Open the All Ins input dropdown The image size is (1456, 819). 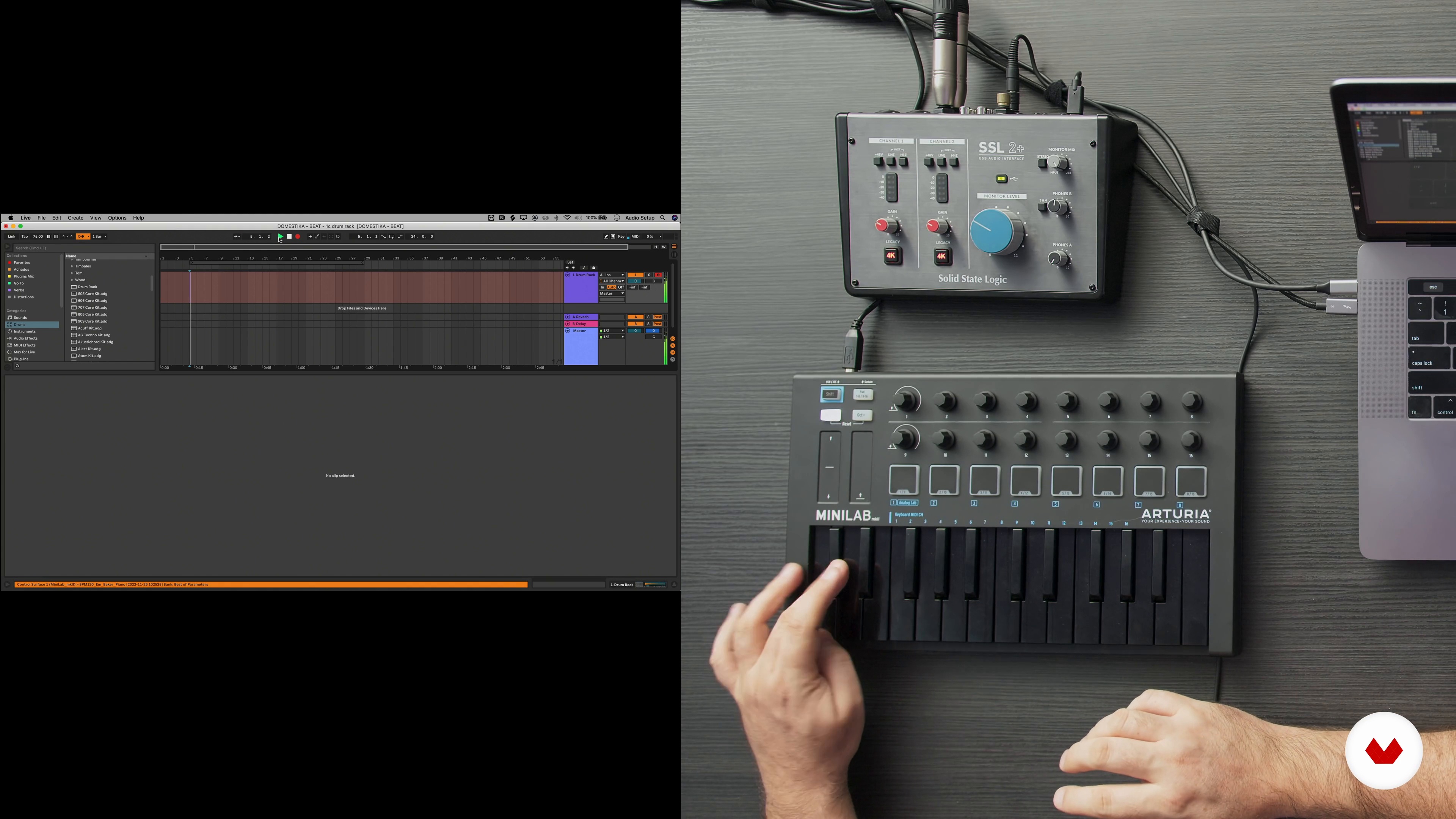coord(612,275)
